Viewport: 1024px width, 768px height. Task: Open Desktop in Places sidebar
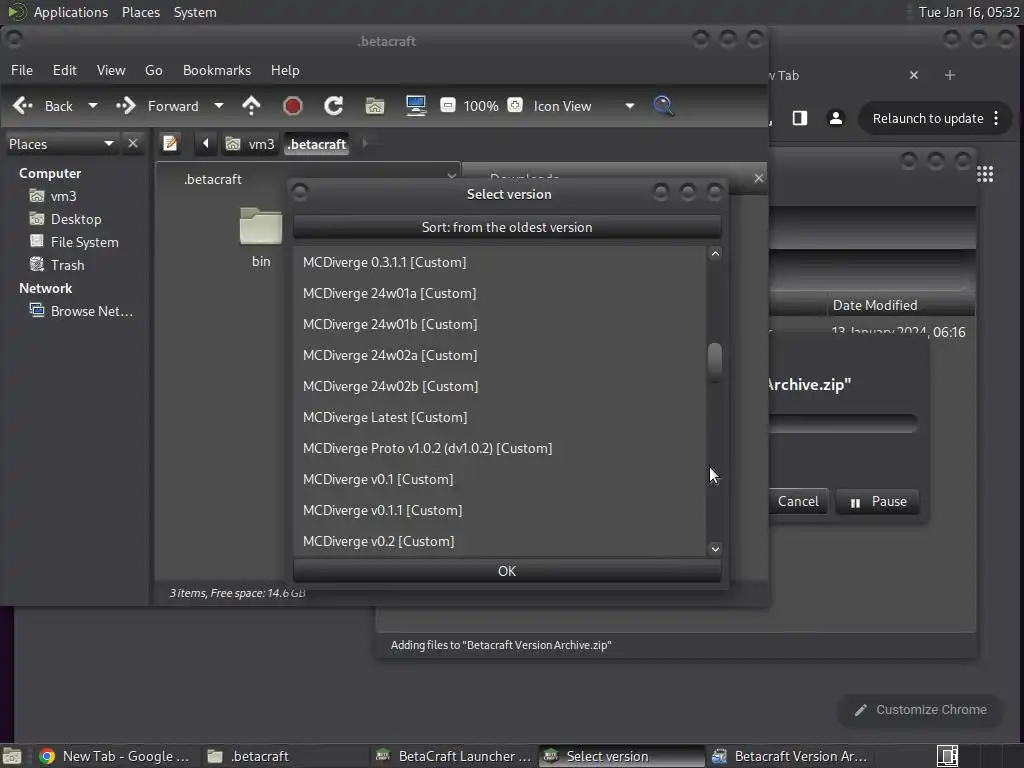click(76, 219)
